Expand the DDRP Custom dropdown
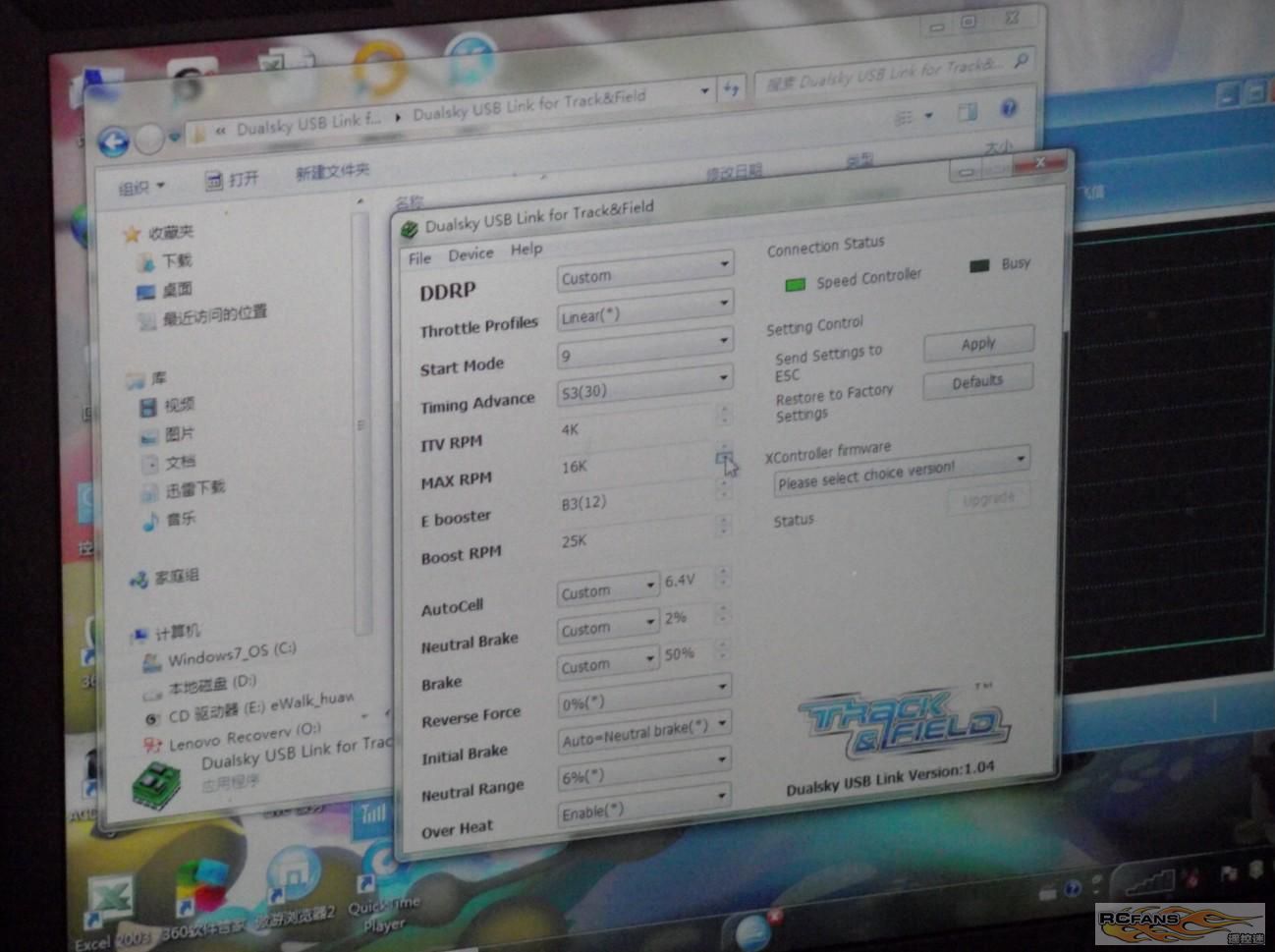The image size is (1275, 952). coord(645,273)
